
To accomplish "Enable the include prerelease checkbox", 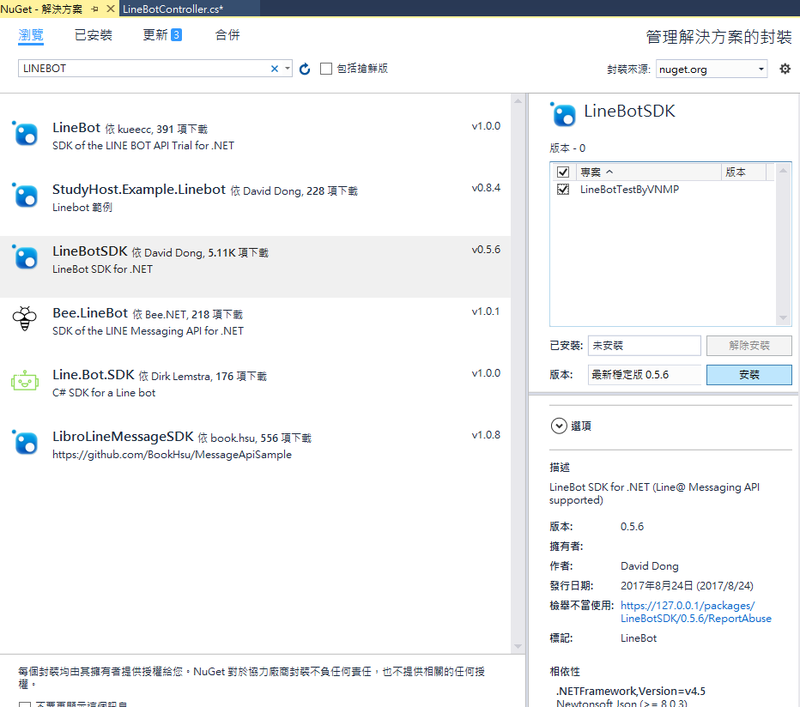I will [326, 68].
